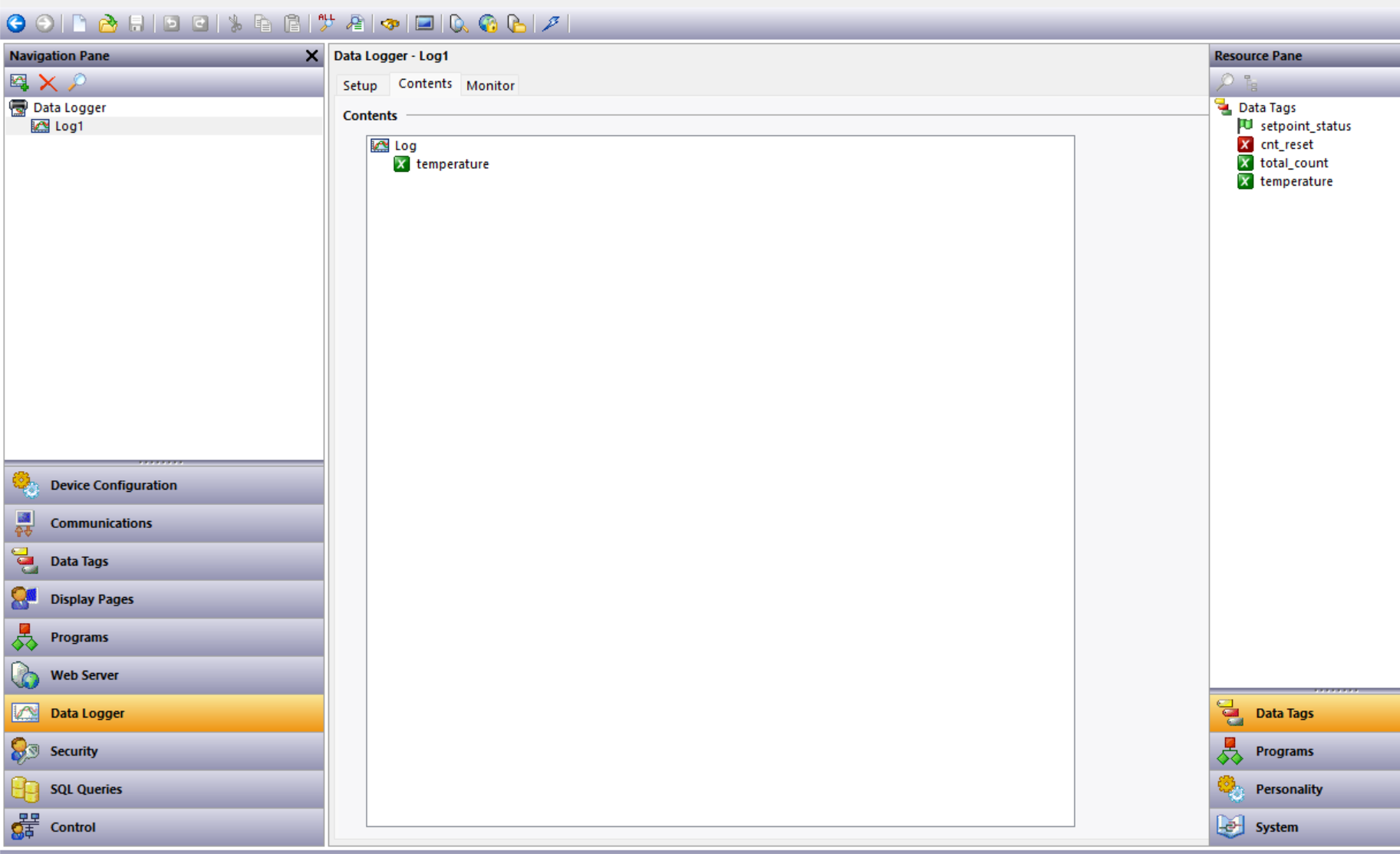Click the Save floppy disk icon
This screenshot has height=854, width=1400.
(x=137, y=24)
